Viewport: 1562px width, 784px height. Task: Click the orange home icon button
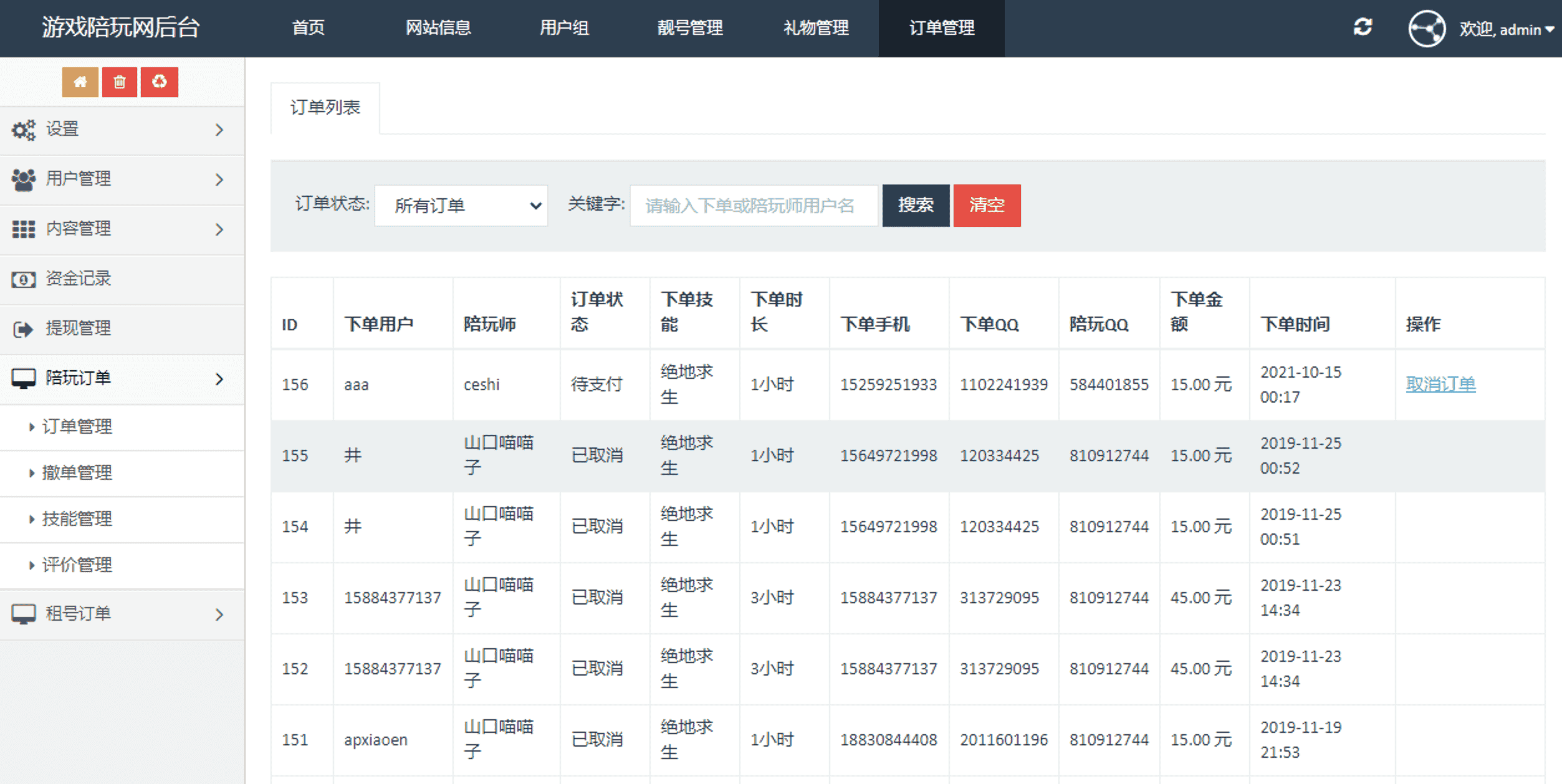click(80, 82)
